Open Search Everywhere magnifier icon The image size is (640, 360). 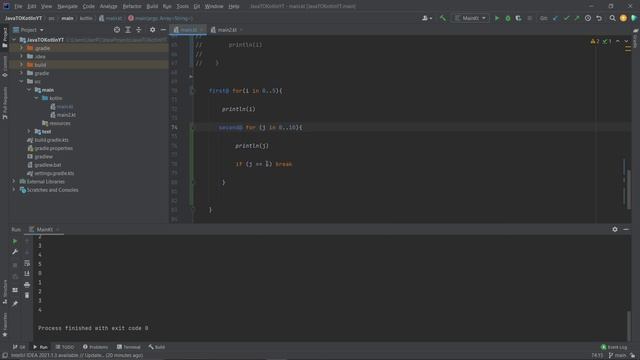(x=612, y=18)
